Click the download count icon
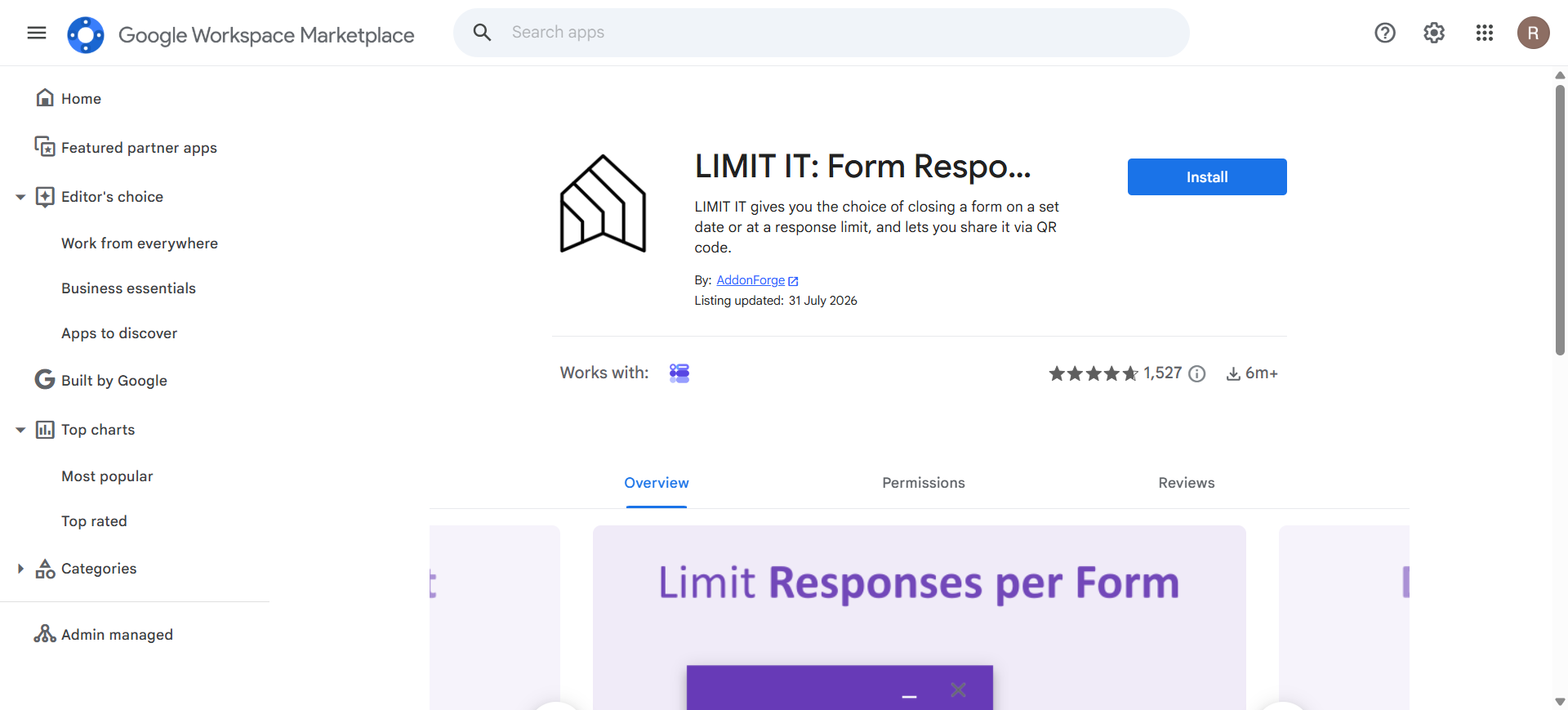Screen dimensions: 1568x710 click(x=1233, y=373)
